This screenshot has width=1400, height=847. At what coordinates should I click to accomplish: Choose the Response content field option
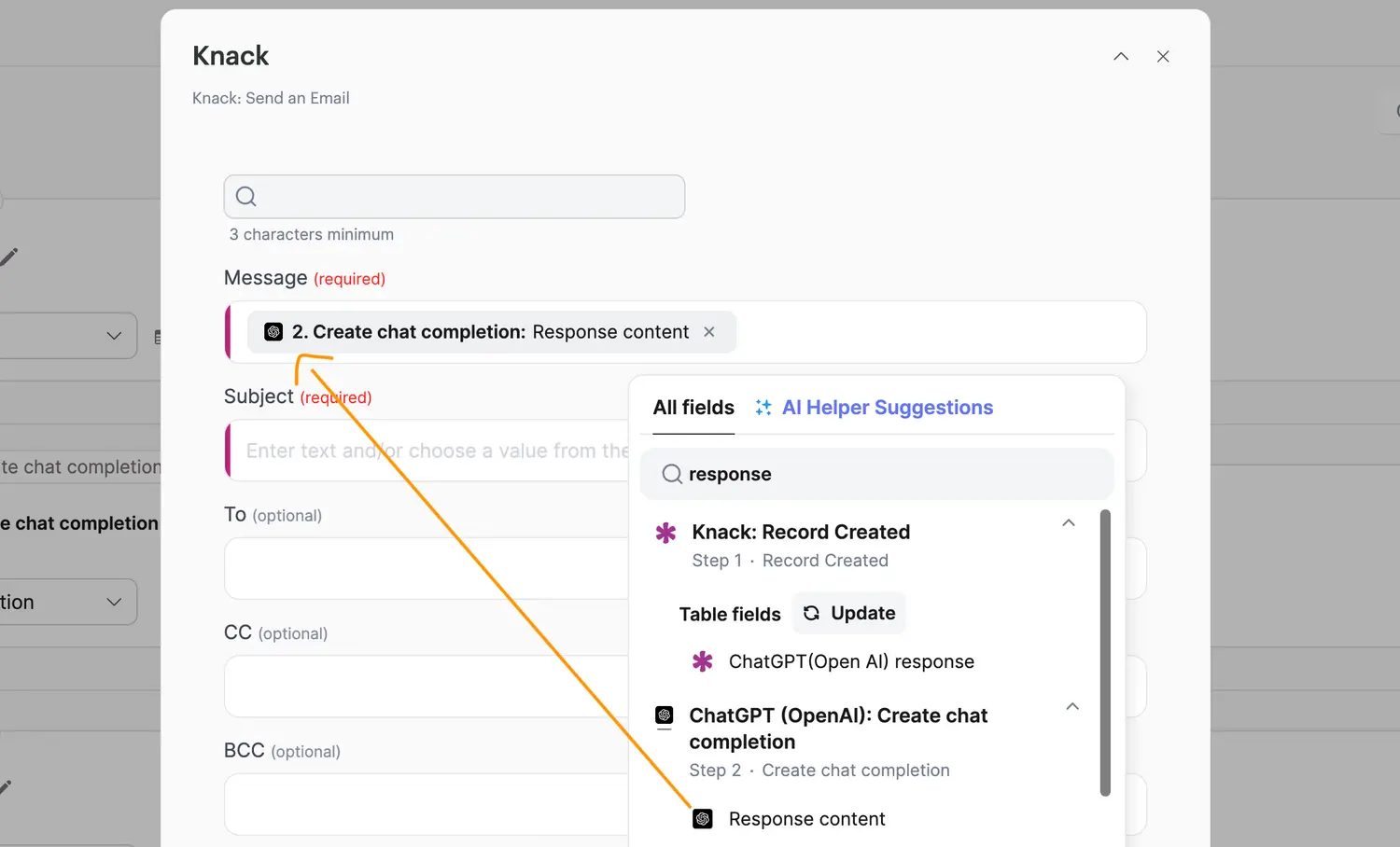(806, 819)
